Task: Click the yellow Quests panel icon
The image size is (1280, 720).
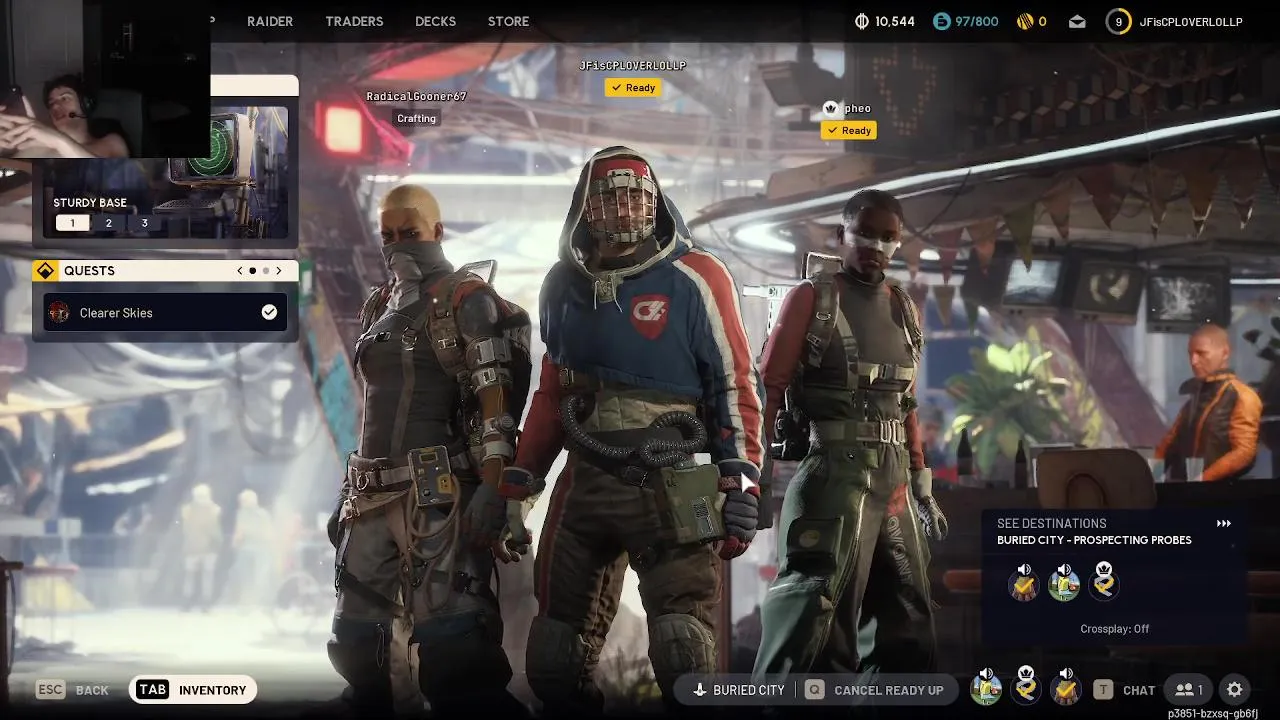Action: pos(45,271)
